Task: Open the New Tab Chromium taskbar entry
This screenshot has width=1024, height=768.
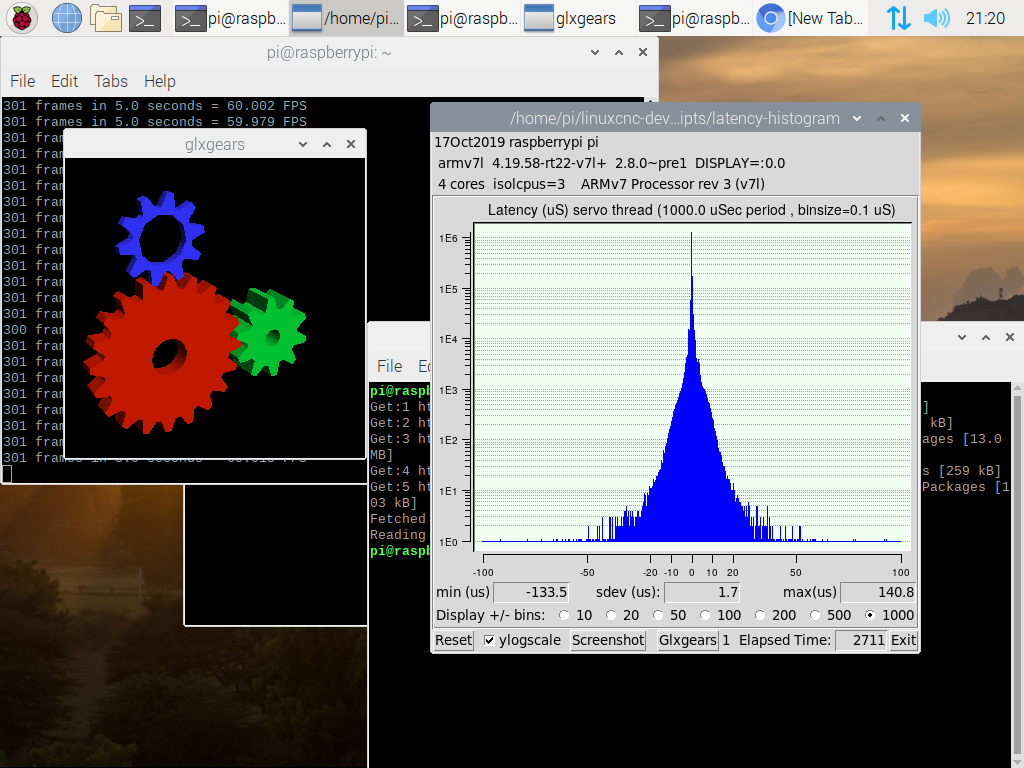Action: pyautogui.click(x=811, y=18)
